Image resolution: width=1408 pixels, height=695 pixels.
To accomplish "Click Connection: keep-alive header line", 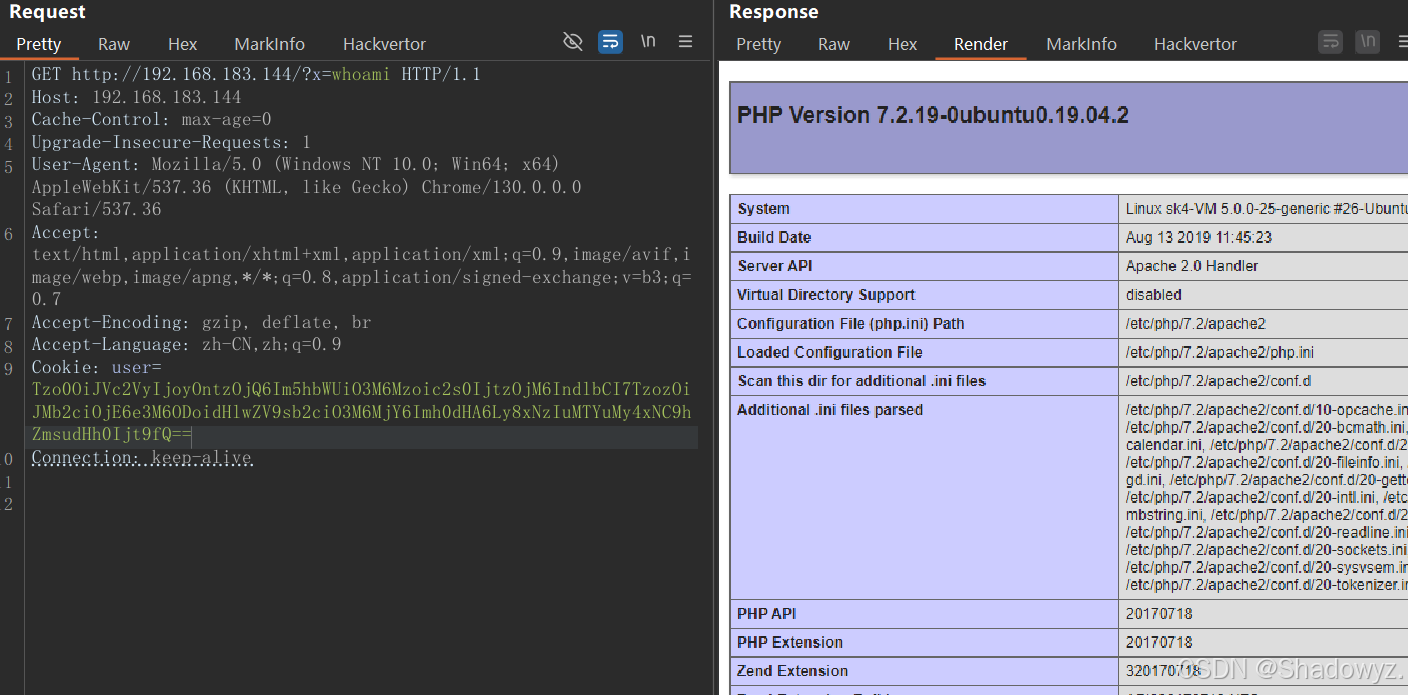I will [x=141, y=458].
